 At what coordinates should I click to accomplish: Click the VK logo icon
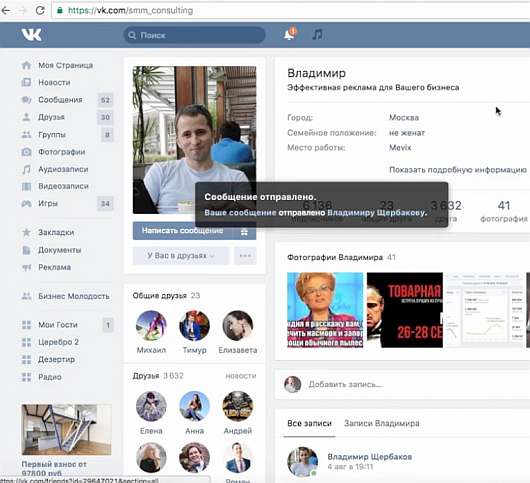point(31,34)
